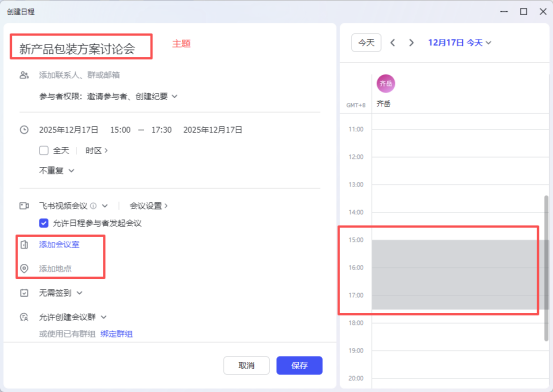Click the check-in checkbox icon
Viewport: 553px width, 392px height.
tap(24, 293)
